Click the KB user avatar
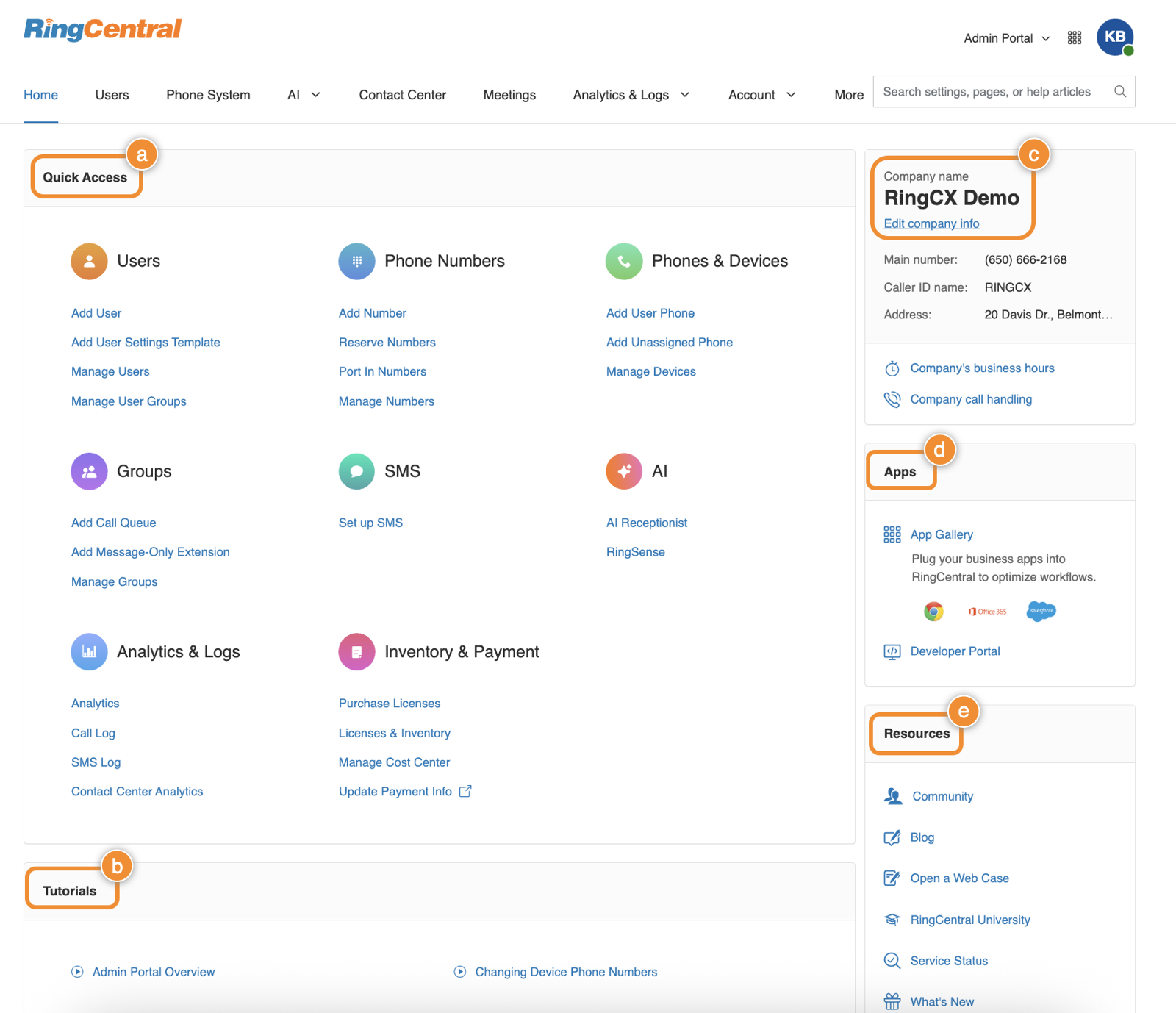The height and width of the screenshot is (1013, 1176). tap(1114, 37)
